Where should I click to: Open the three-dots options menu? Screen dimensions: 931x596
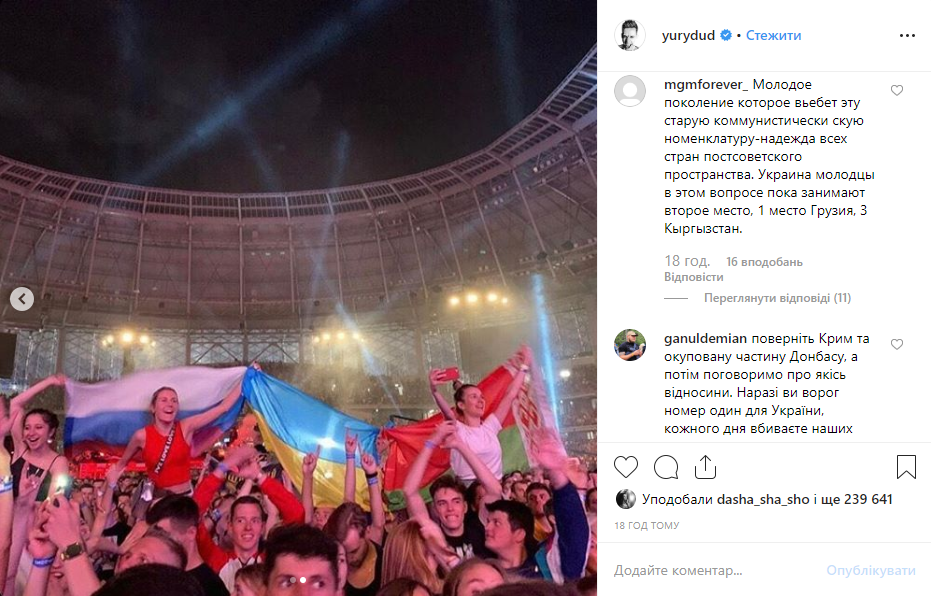(907, 36)
